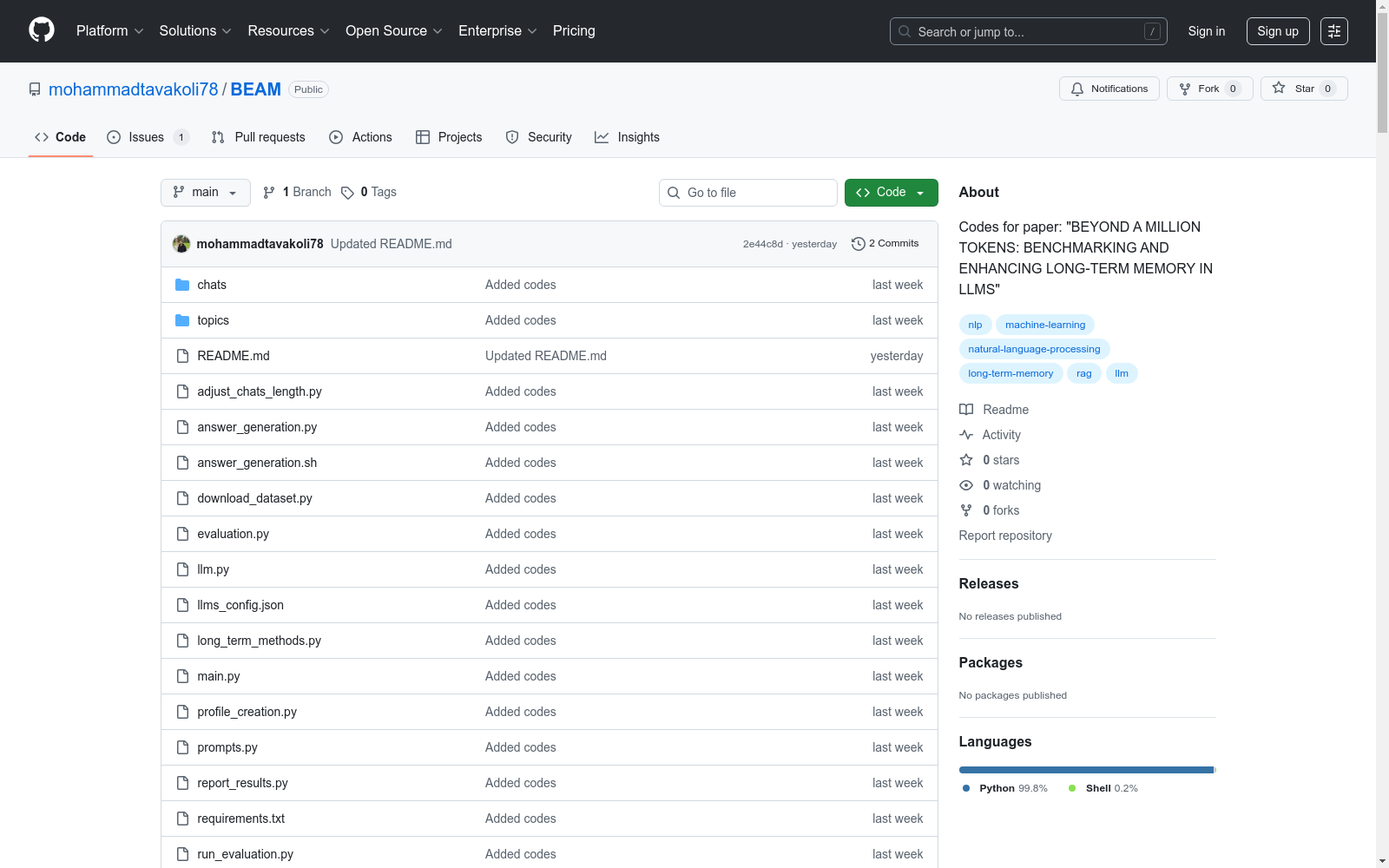Open the Pricing page link
The image size is (1389, 868).
pyautogui.click(x=574, y=30)
